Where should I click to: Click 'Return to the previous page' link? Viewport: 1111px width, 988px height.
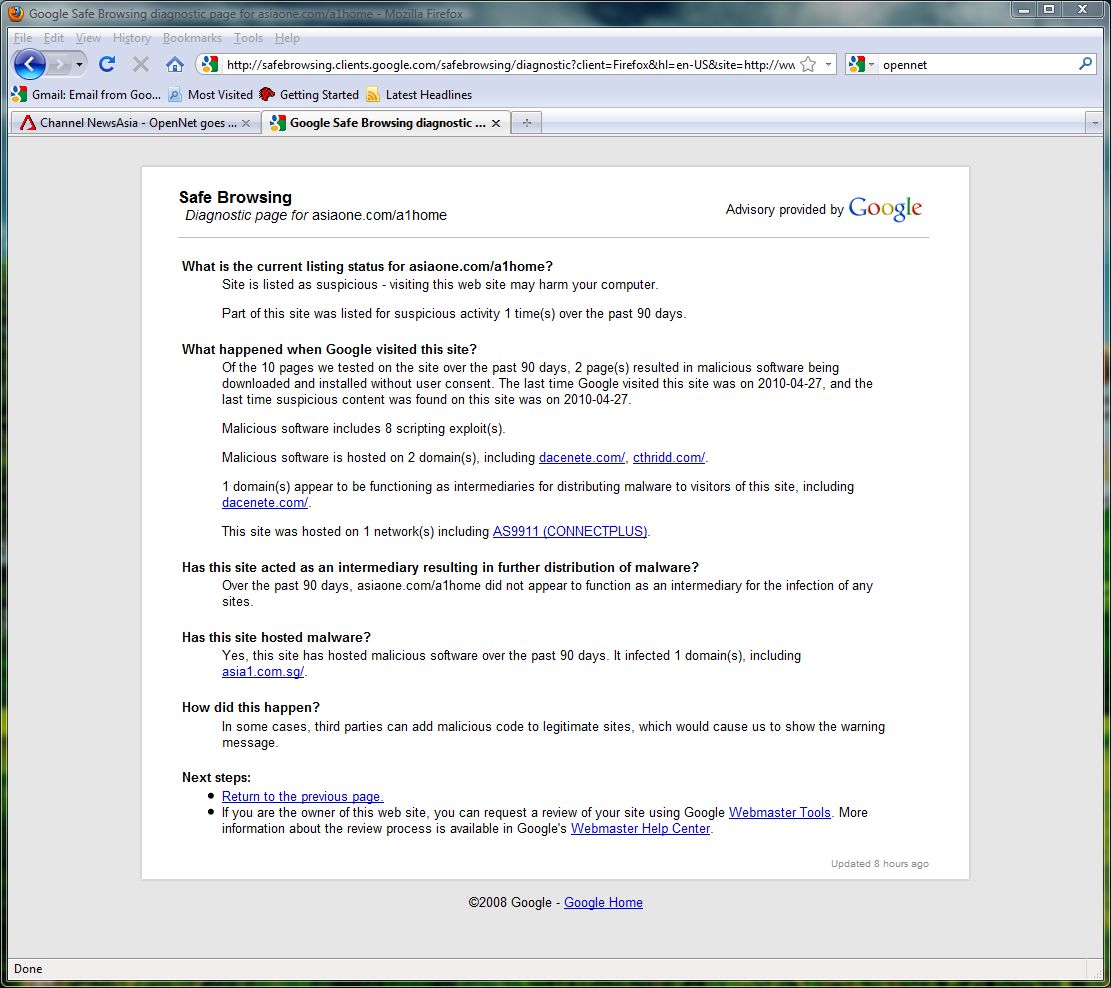(303, 796)
